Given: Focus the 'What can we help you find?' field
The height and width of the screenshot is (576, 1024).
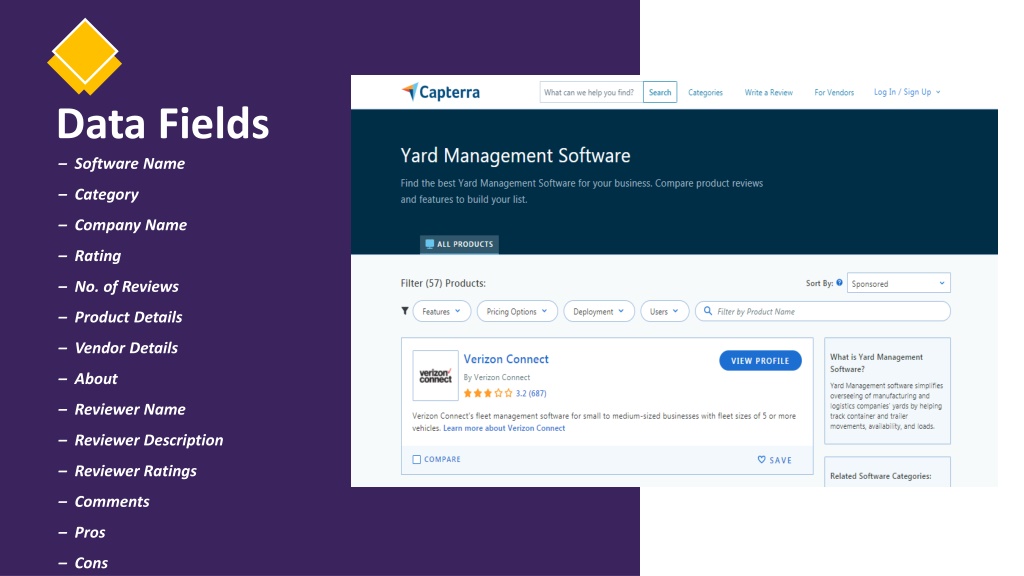Looking at the screenshot, I should click(591, 92).
